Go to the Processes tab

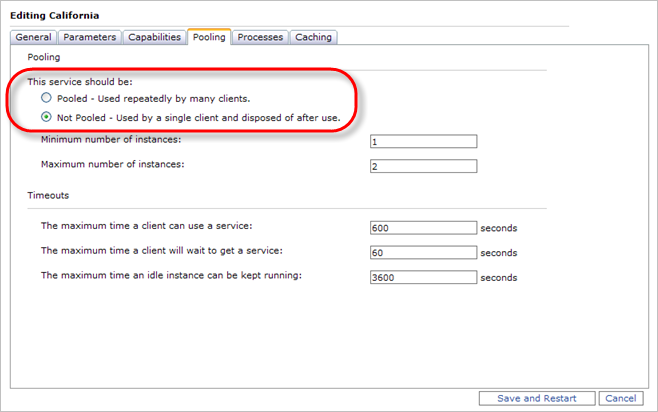(260, 37)
